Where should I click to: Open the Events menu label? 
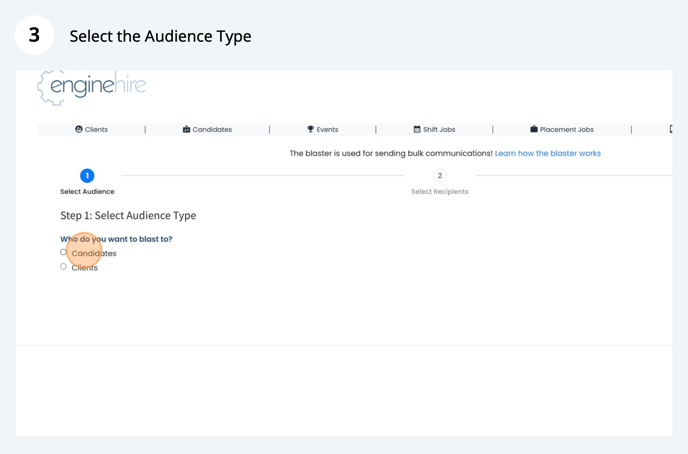pyautogui.click(x=327, y=129)
